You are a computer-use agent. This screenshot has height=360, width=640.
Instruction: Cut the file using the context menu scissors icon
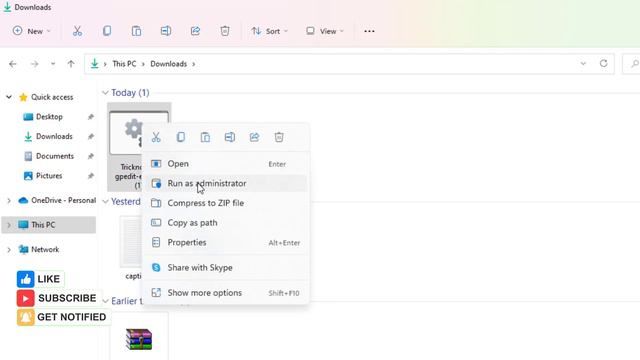(x=156, y=137)
